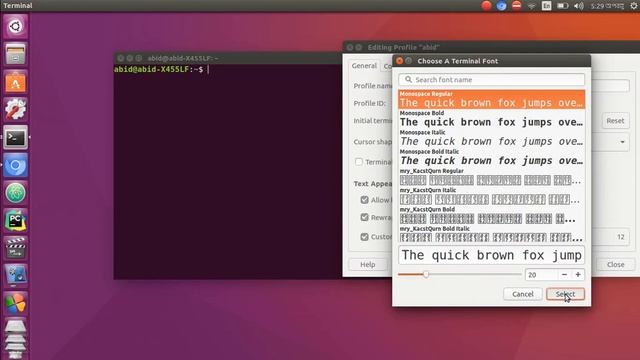Image resolution: width=640 pixels, height=360 pixels.
Task: Click the blue circle tray indicator
Action: pyautogui.click(x=501, y=5)
